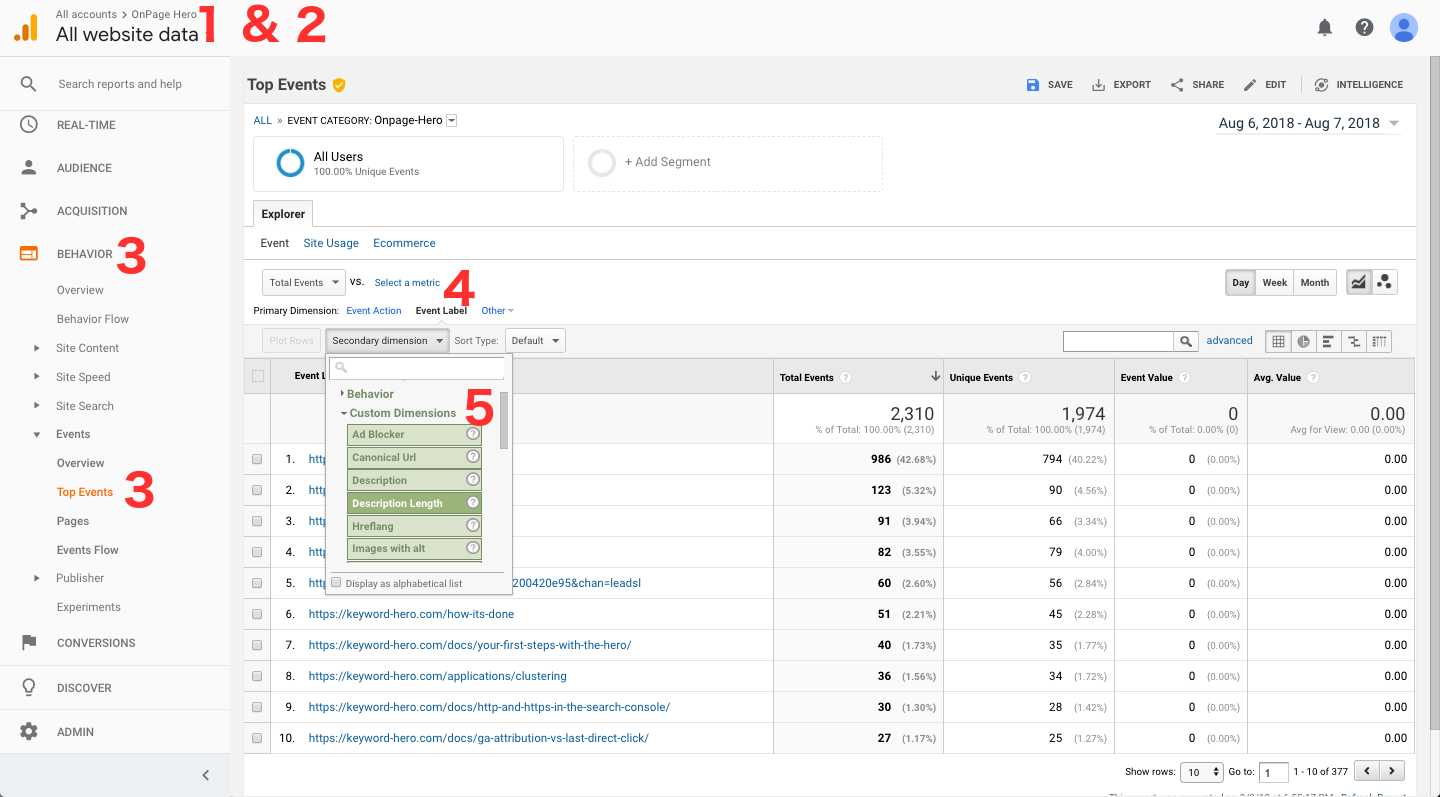Open the date range Aug 6 - Aug 7 picker

(1309, 124)
